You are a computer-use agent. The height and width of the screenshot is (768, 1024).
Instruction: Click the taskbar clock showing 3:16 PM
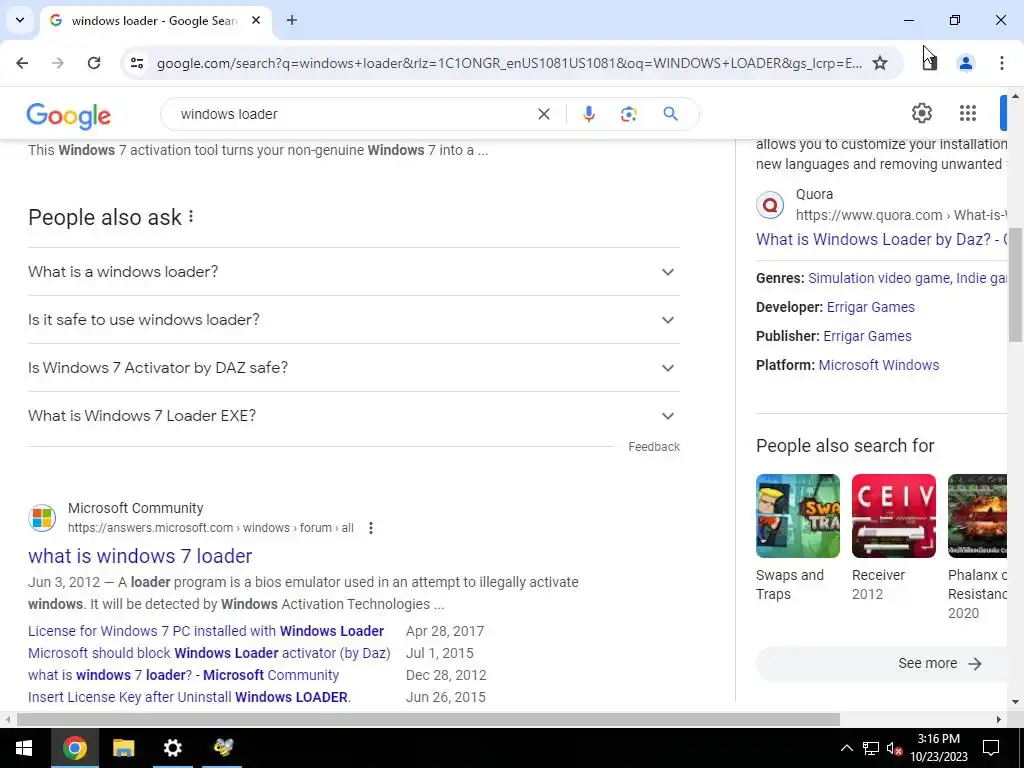(x=938, y=748)
